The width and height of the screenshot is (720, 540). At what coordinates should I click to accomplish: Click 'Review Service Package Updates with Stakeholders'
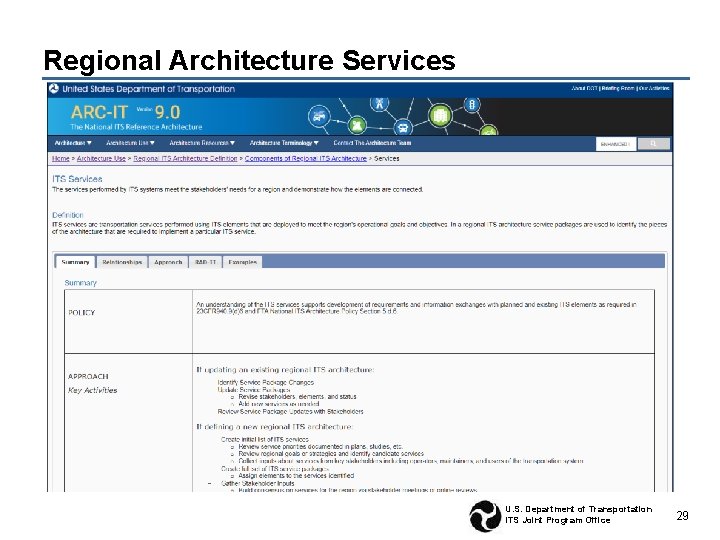[x=290, y=411]
